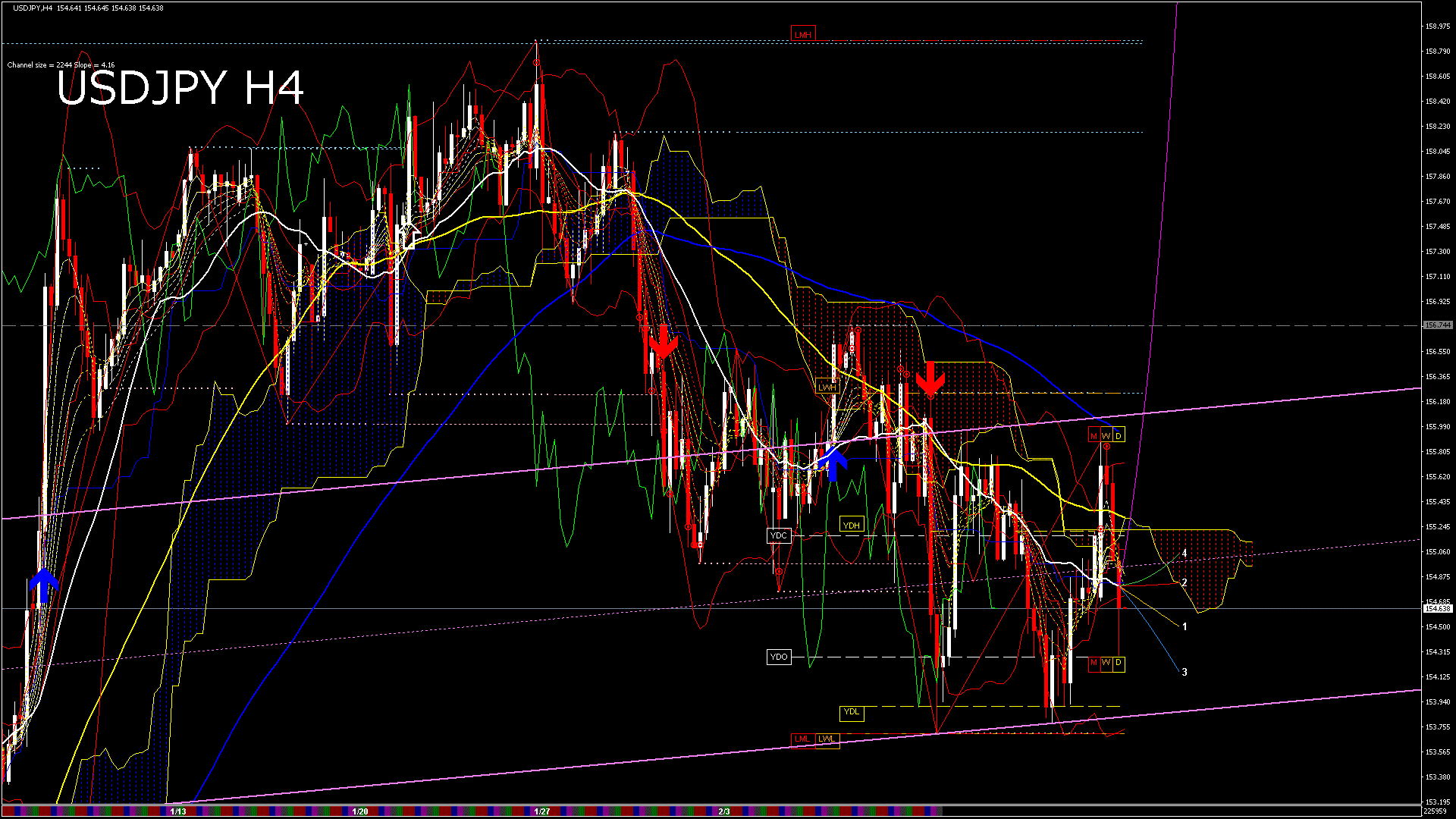Click 153.940 on the price scale
This screenshot has height=819, width=1456.
pyautogui.click(x=1438, y=702)
